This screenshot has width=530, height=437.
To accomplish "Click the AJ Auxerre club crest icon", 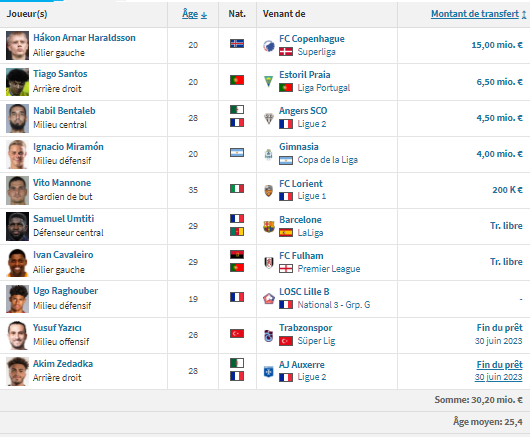I will click(269, 371).
